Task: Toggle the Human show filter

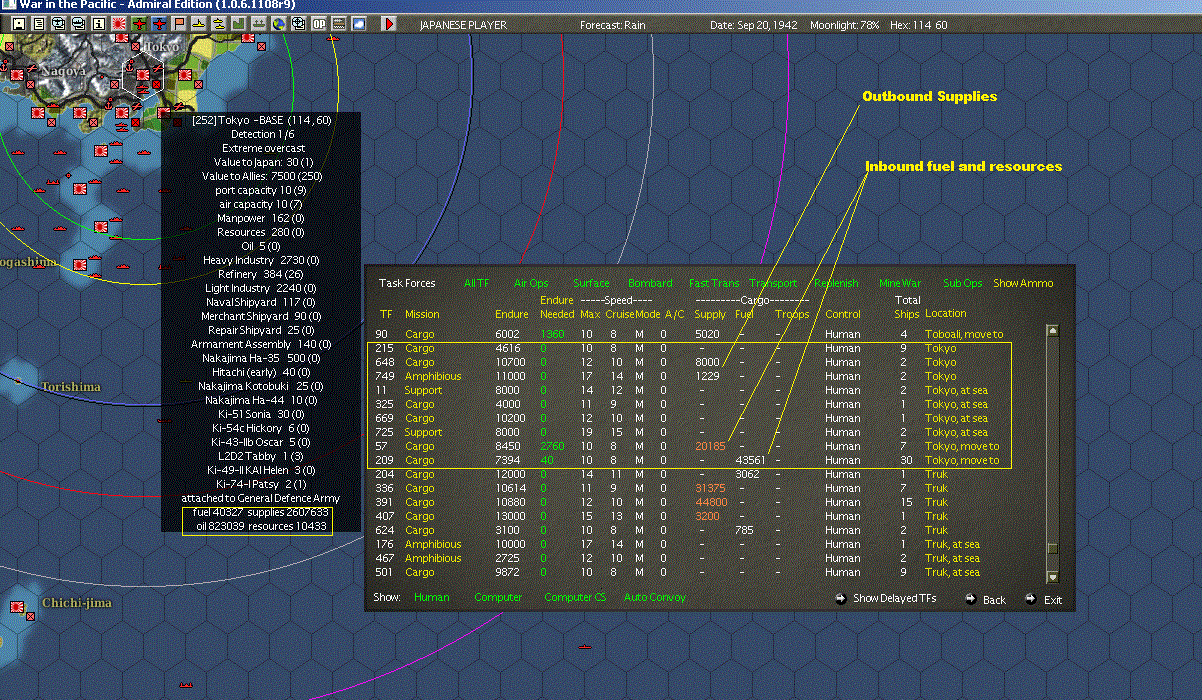Action: tap(431, 597)
